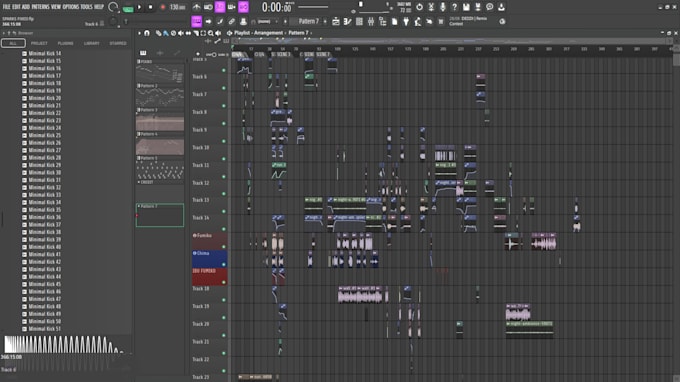
Task: Select the magnet snap icon in playlist toolbar
Action: (x=147, y=33)
